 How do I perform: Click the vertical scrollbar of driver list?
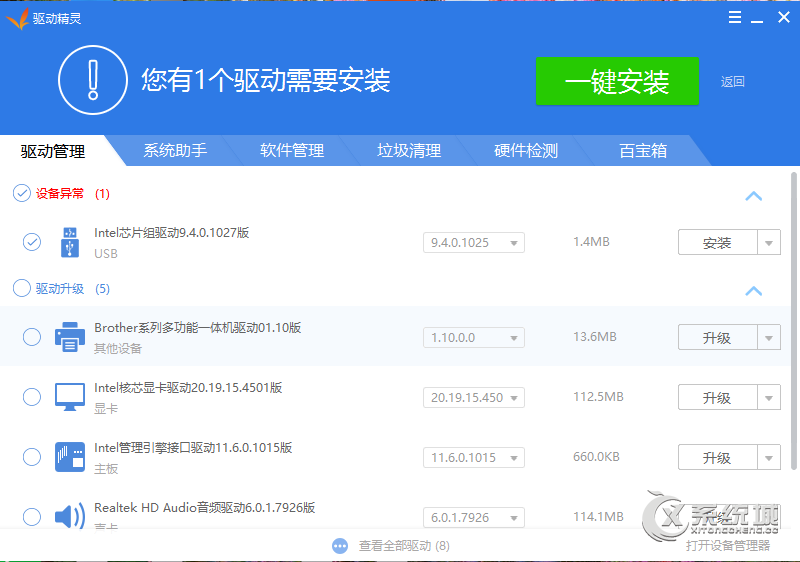(793, 321)
